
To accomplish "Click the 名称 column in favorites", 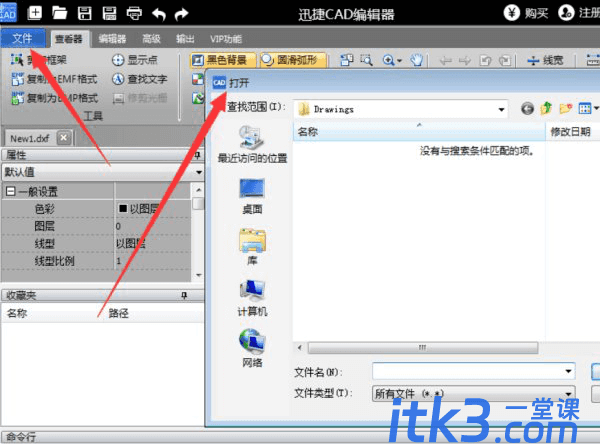I will [17, 313].
